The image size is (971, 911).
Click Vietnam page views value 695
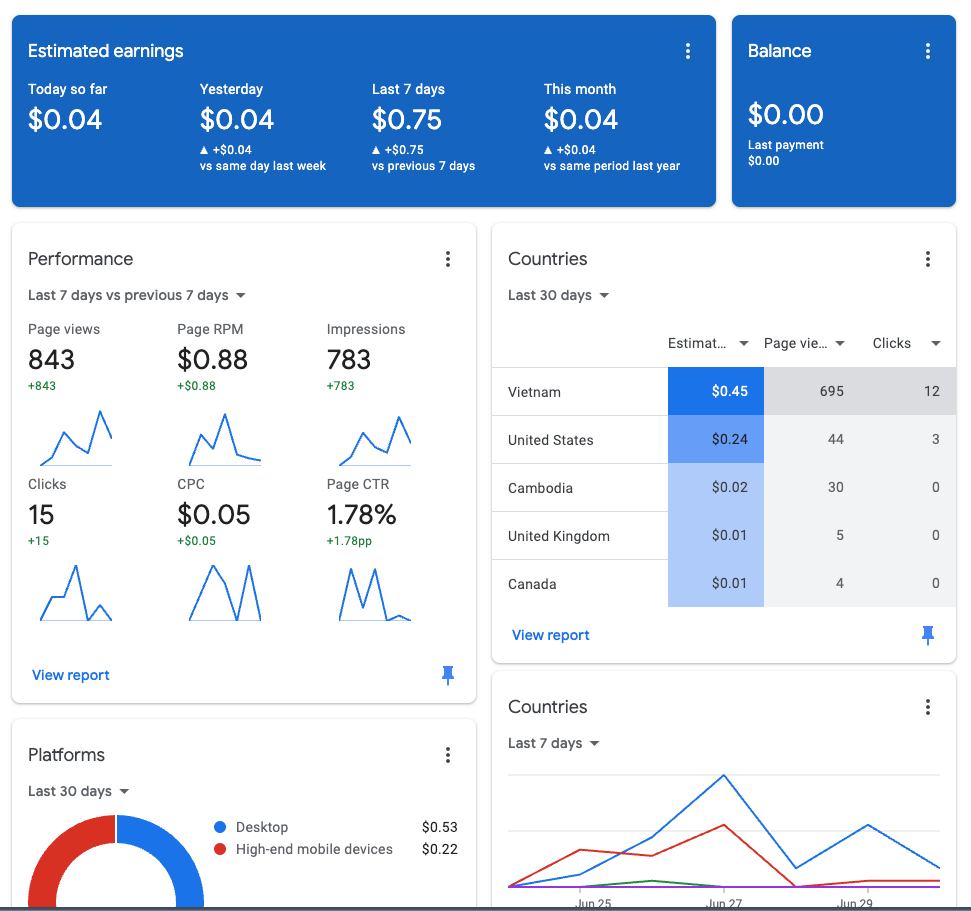[x=831, y=391]
